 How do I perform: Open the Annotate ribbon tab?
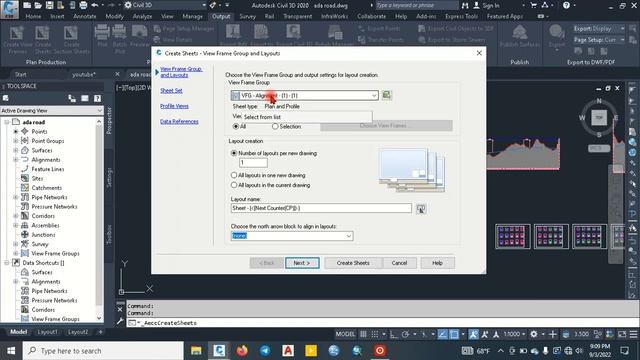point(84,16)
